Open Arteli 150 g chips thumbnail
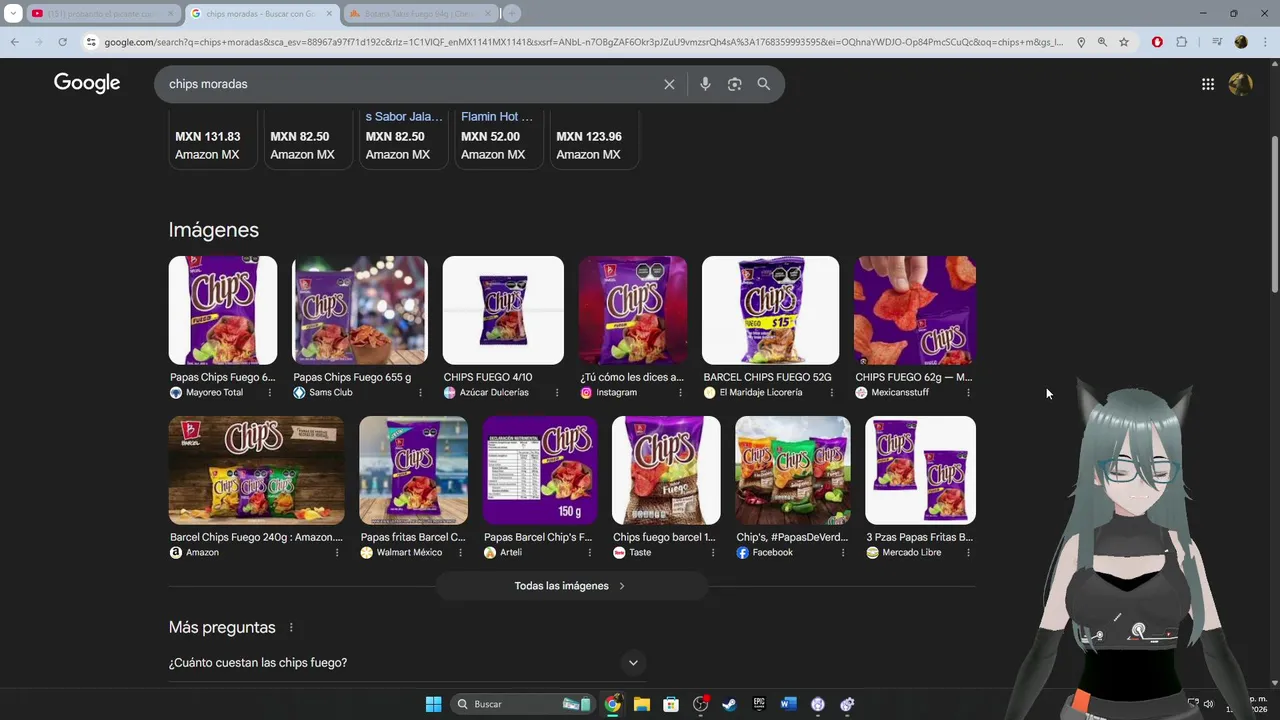 540,470
